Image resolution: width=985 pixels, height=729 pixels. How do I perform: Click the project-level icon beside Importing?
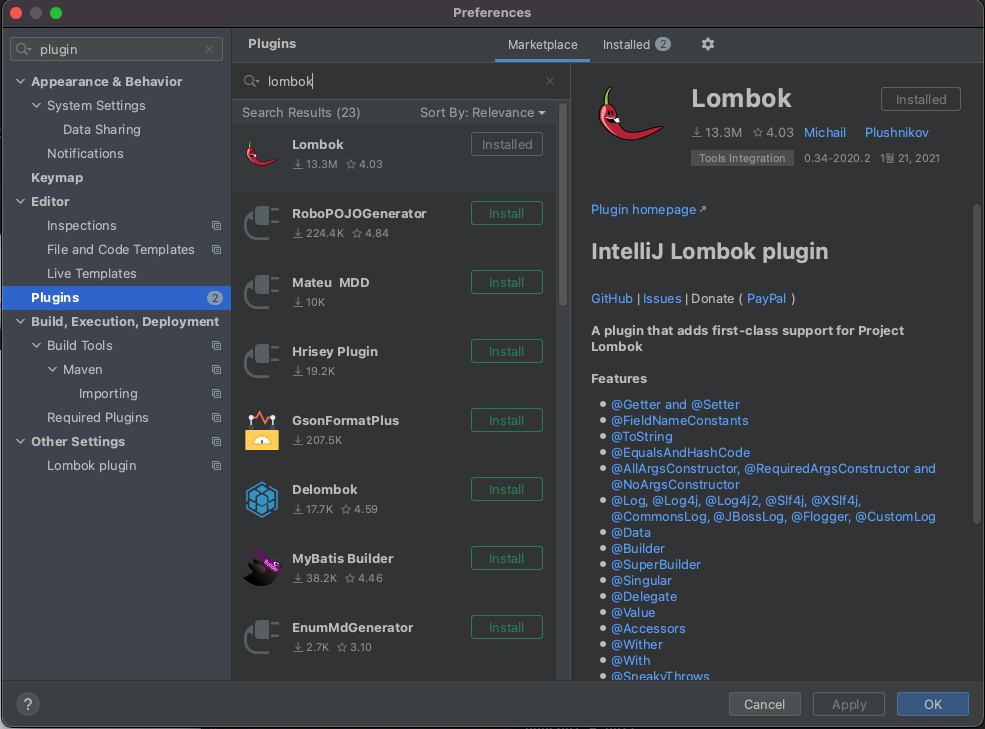point(216,393)
